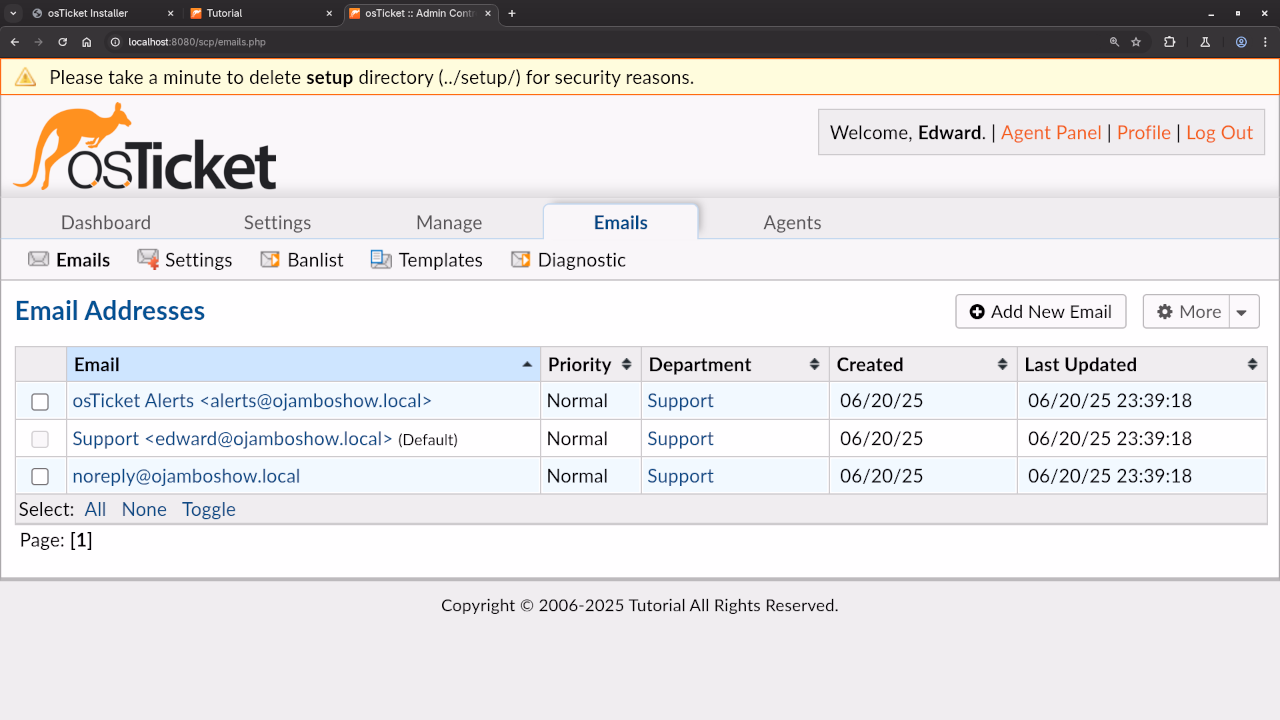Open the tab search dropdown arrow
The height and width of the screenshot is (720, 1280).
14,13
